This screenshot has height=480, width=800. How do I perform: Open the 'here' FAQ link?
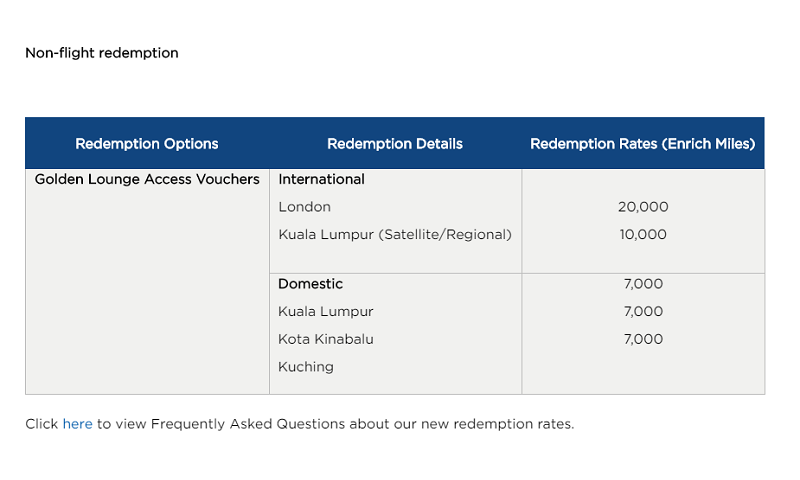(x=78, y=424)
